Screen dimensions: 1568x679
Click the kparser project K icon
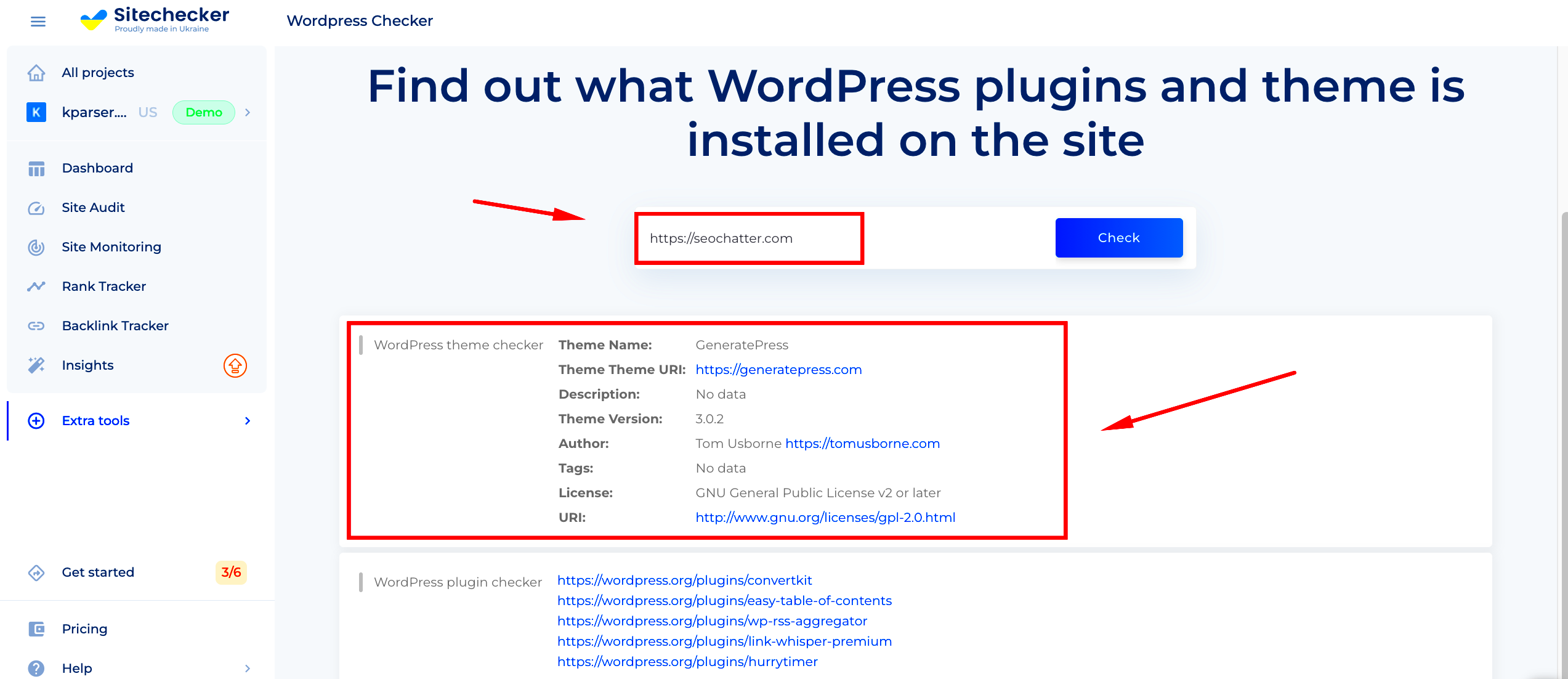[36, 112]
